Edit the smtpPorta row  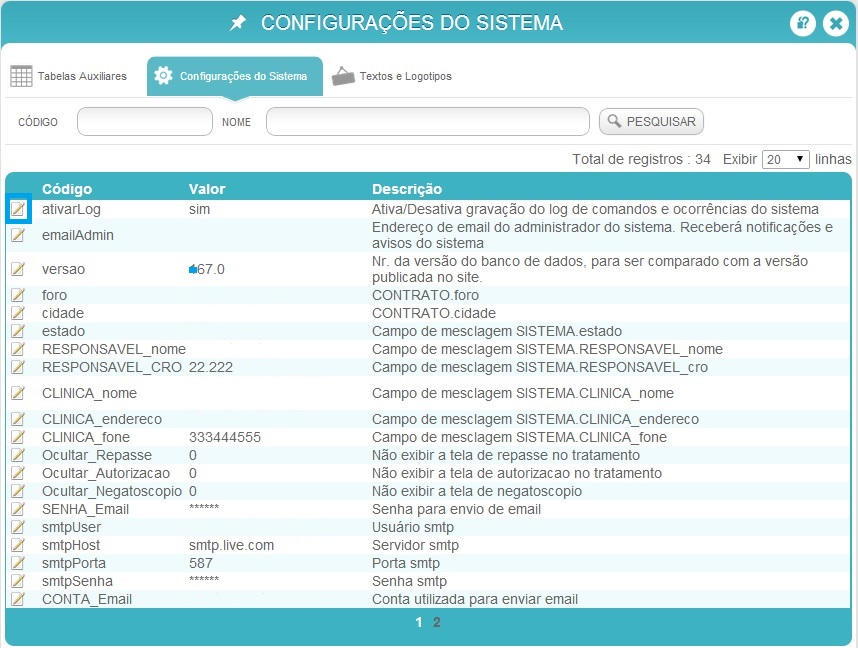pos(18,563)
